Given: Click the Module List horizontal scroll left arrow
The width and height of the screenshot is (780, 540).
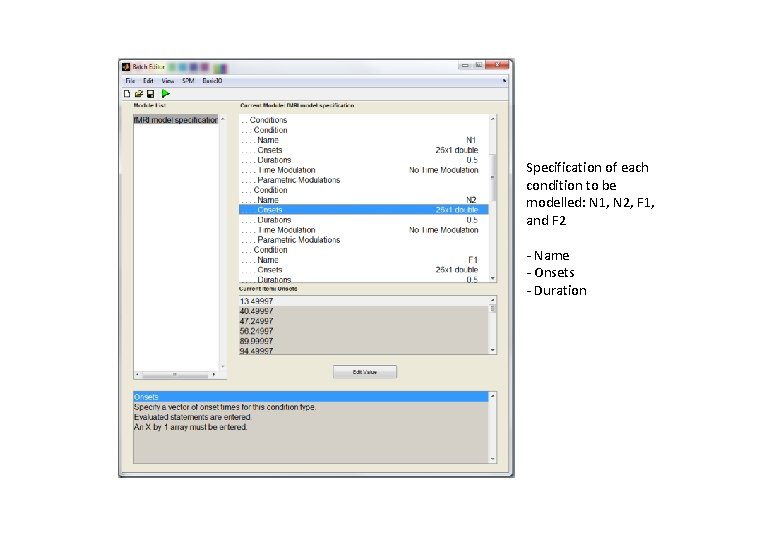Looking at the screenshot, I should click(x=137, y=374).
